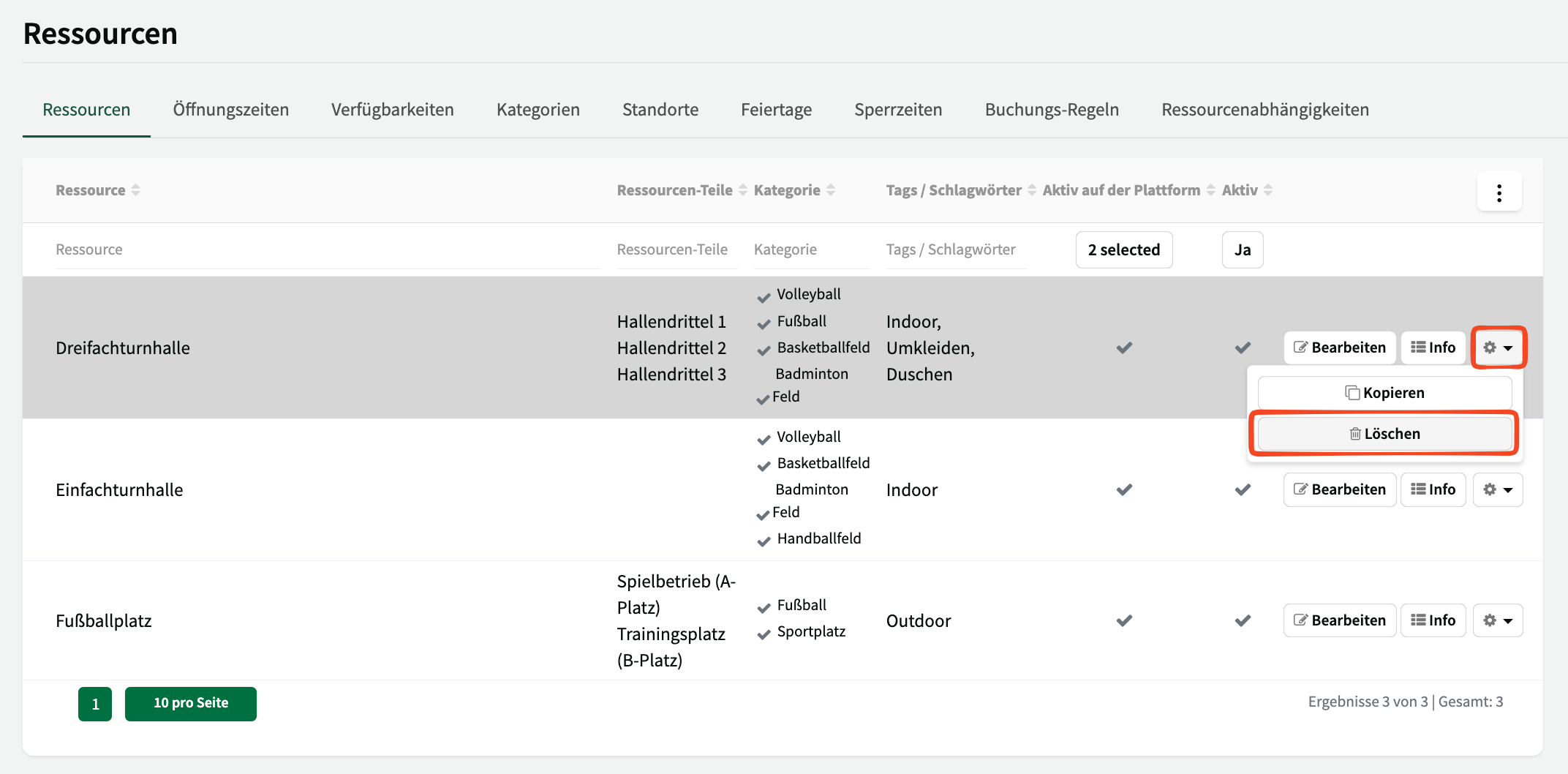
Task: Click Aktiv checkmark for Fußballplatz
Action: pos(1242,620)
